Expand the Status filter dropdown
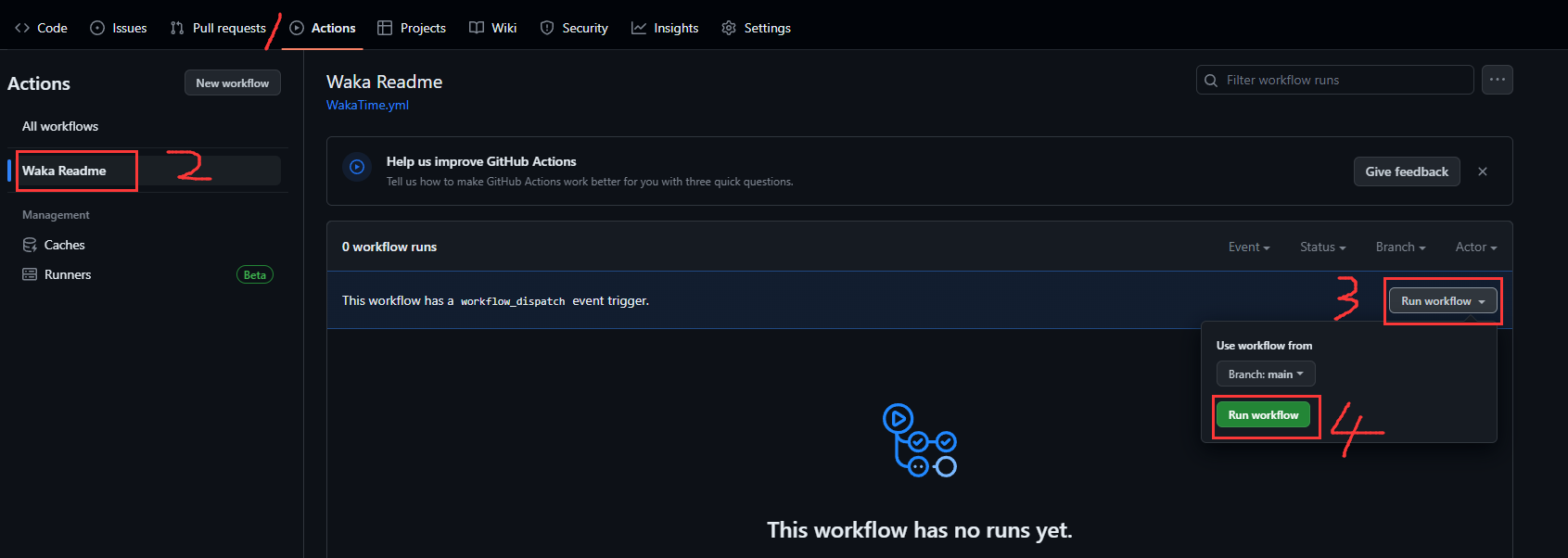This screenshot has width=1568, height=558. [x=1323, y=247]
